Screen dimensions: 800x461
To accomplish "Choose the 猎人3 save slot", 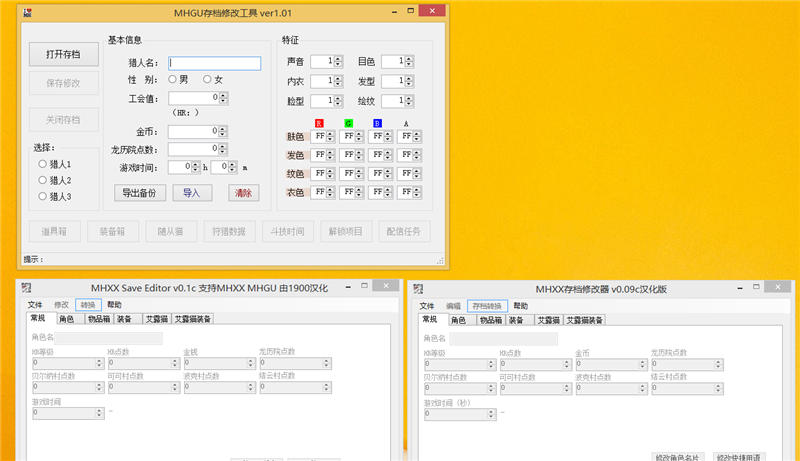I will pos(42,196).
